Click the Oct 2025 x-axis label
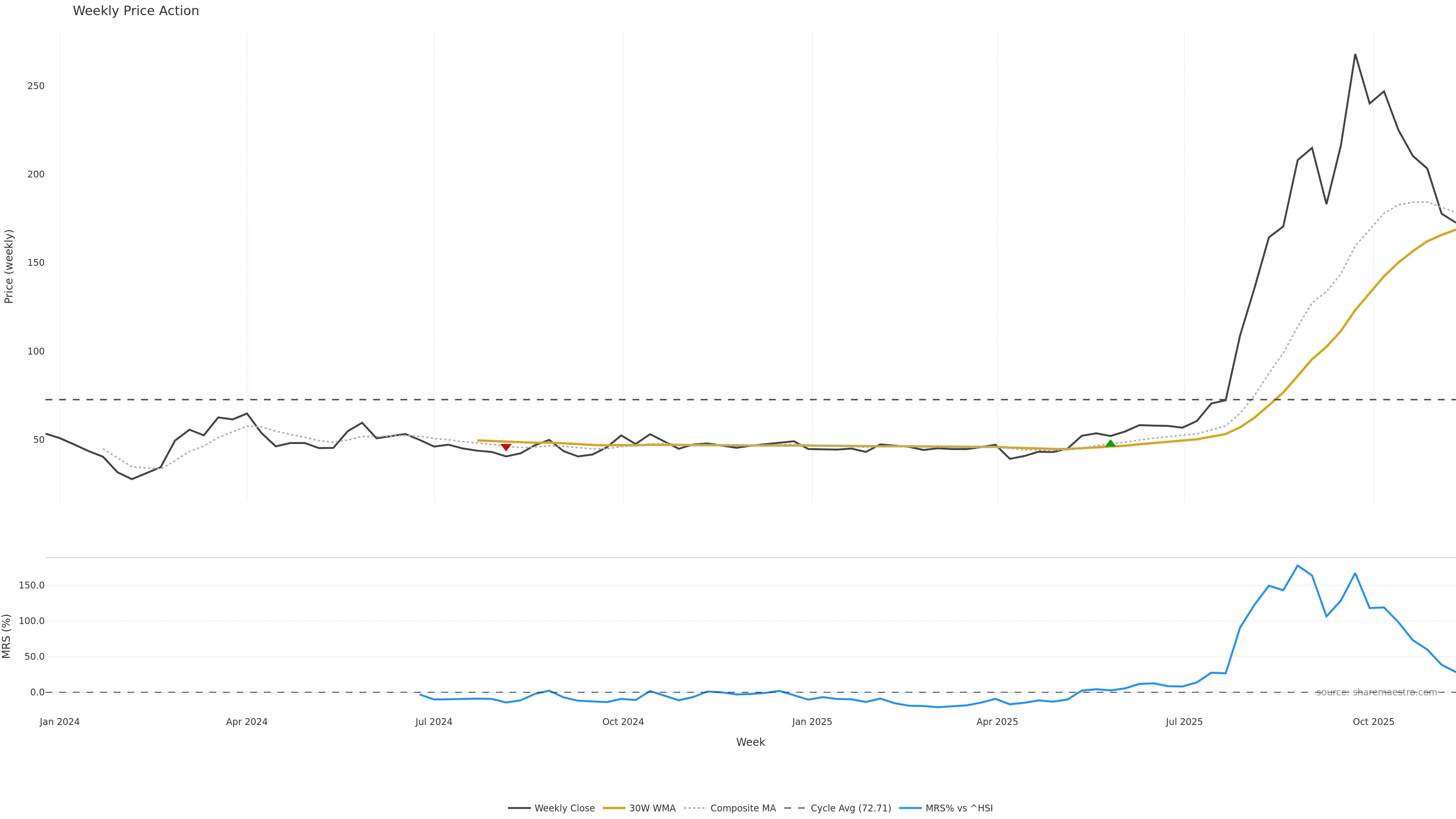1456x819 pixels. (1373, 722)
